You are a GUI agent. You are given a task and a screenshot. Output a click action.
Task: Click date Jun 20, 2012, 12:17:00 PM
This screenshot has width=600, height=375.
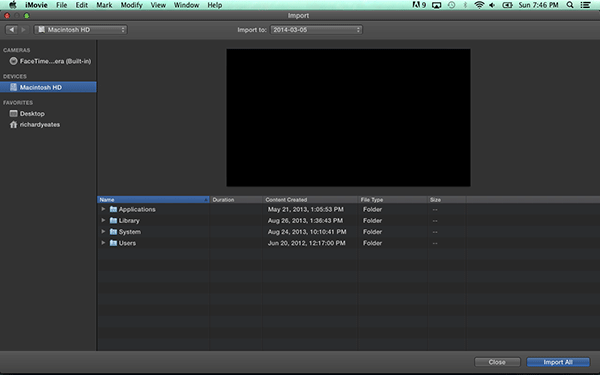(307, 243)
